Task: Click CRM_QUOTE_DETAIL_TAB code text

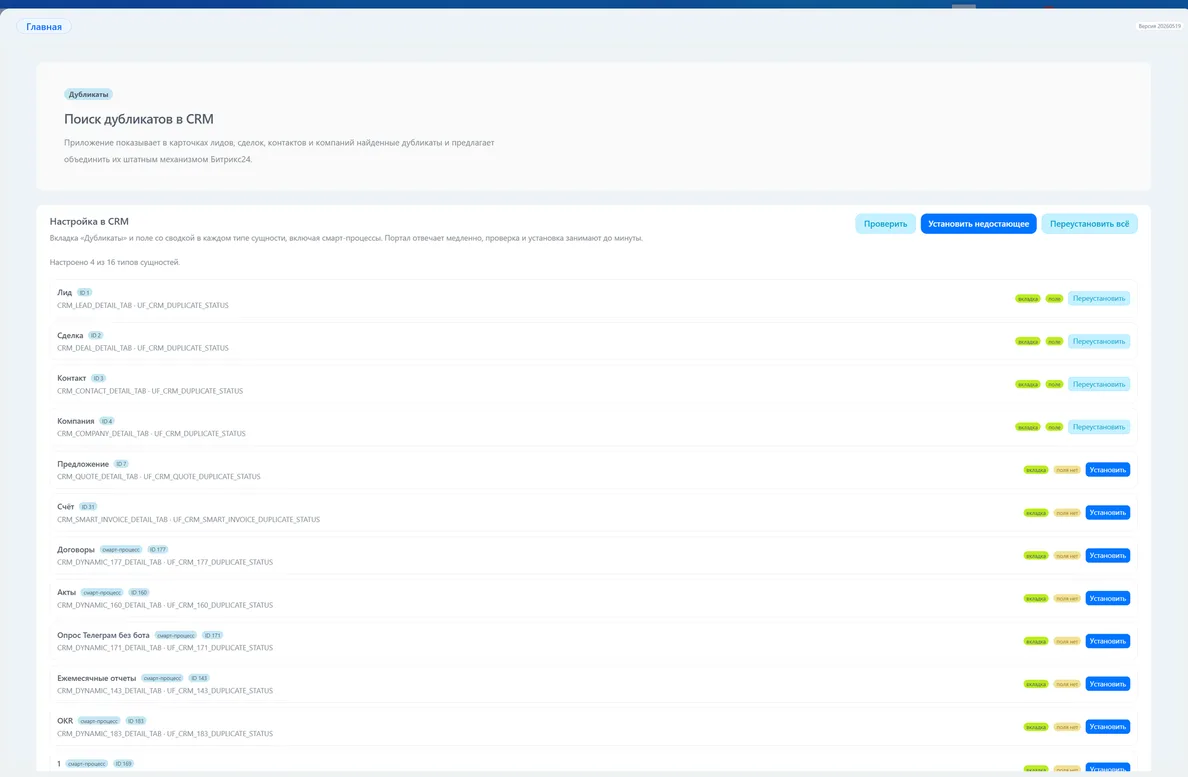Action: (x=98, y=476)
